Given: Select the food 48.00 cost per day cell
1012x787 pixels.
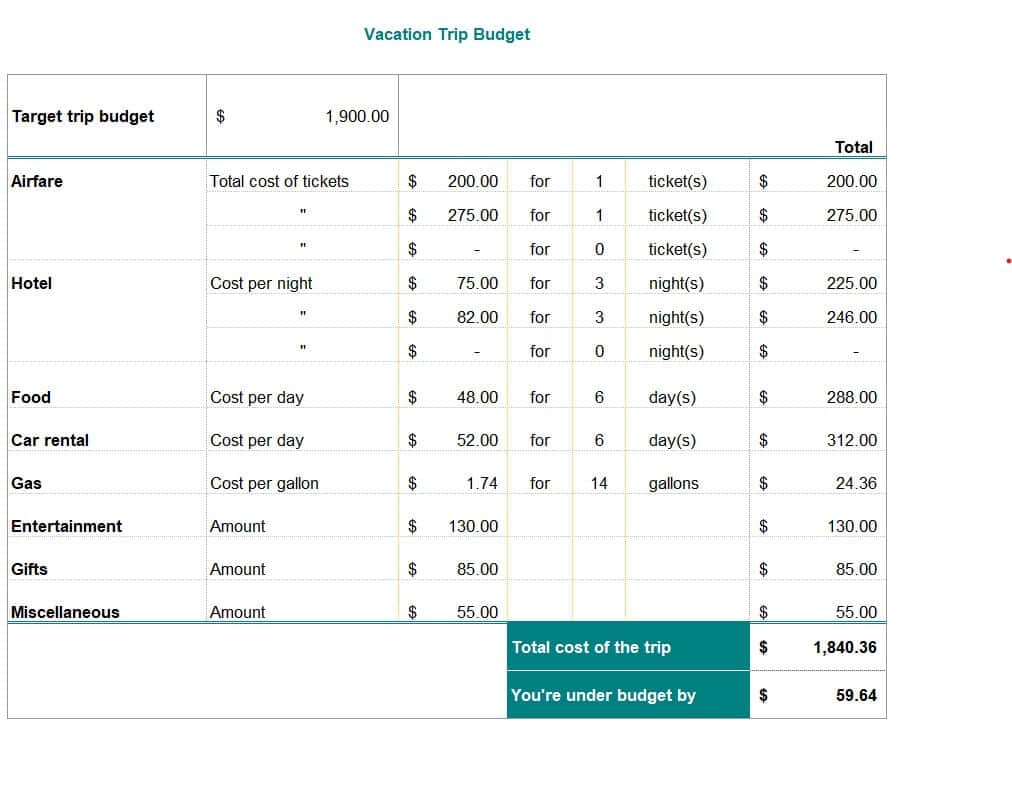Looking at the screenshot, I should pyautogui.click(x=476, y=397).
